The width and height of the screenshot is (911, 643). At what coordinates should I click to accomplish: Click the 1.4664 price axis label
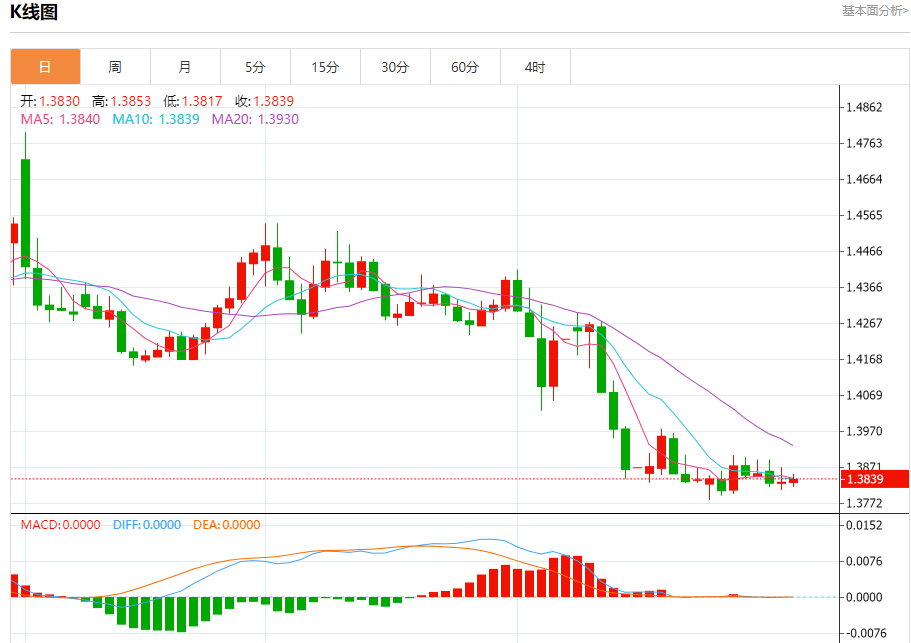coord(865,179)
